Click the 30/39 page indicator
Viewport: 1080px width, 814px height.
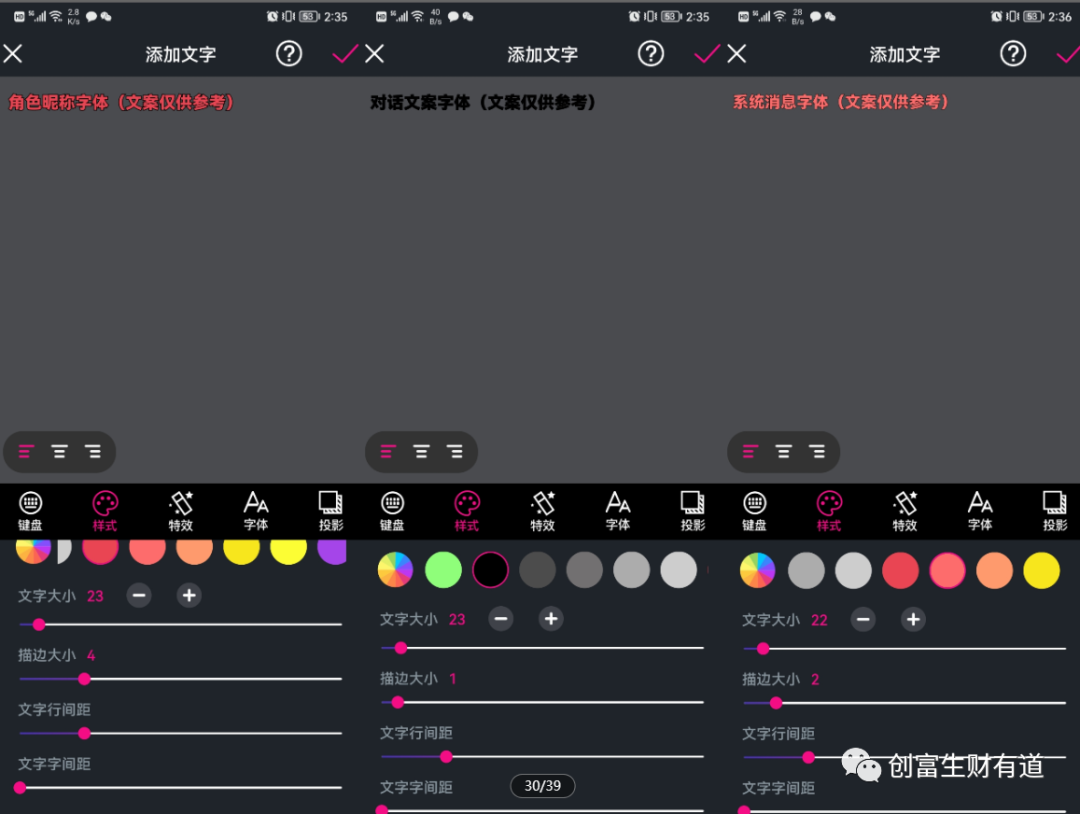(542, 786)
